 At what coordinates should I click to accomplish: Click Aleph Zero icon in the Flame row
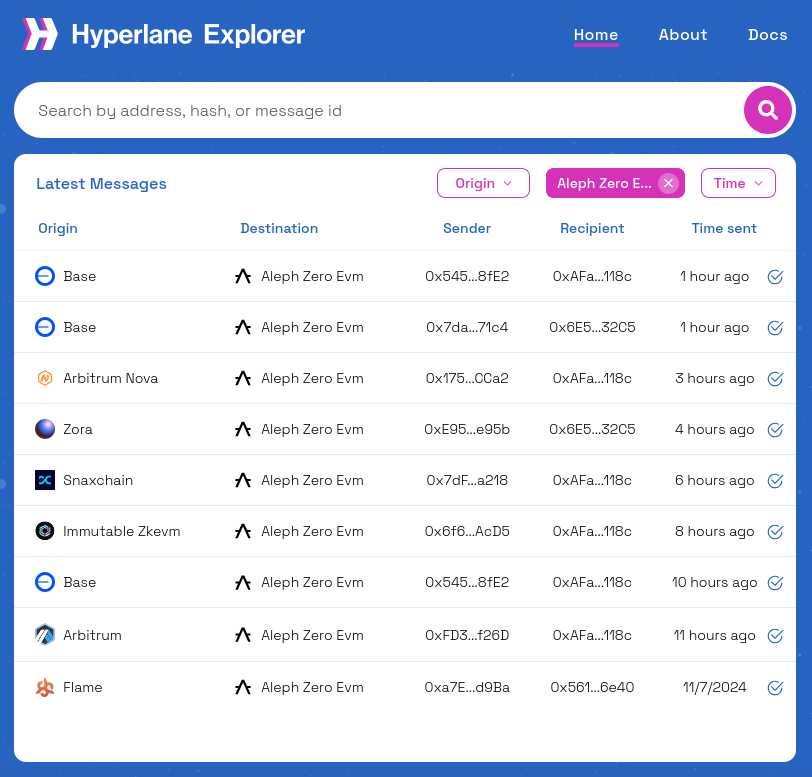(x=243, y=687)
